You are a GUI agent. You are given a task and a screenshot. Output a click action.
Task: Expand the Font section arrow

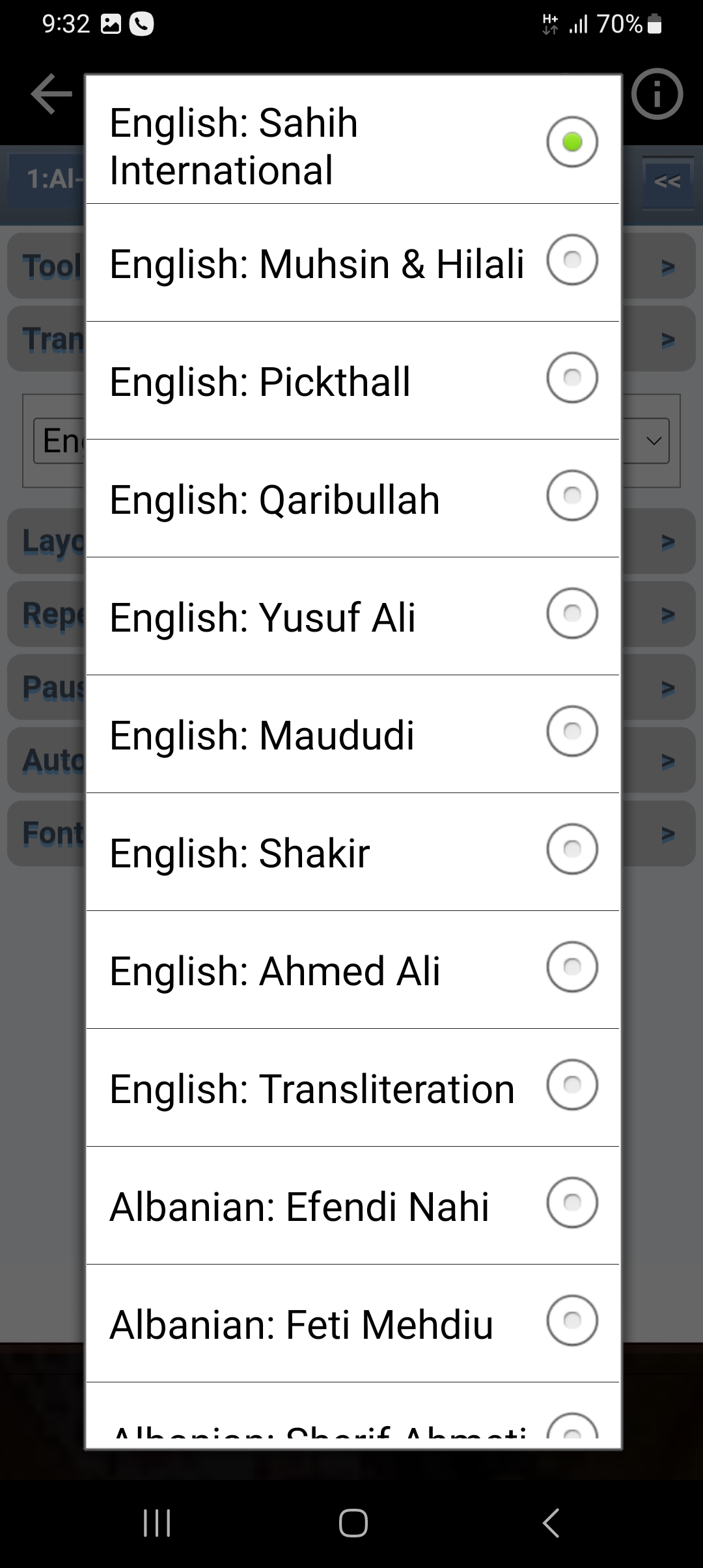[x=668, y=834]
